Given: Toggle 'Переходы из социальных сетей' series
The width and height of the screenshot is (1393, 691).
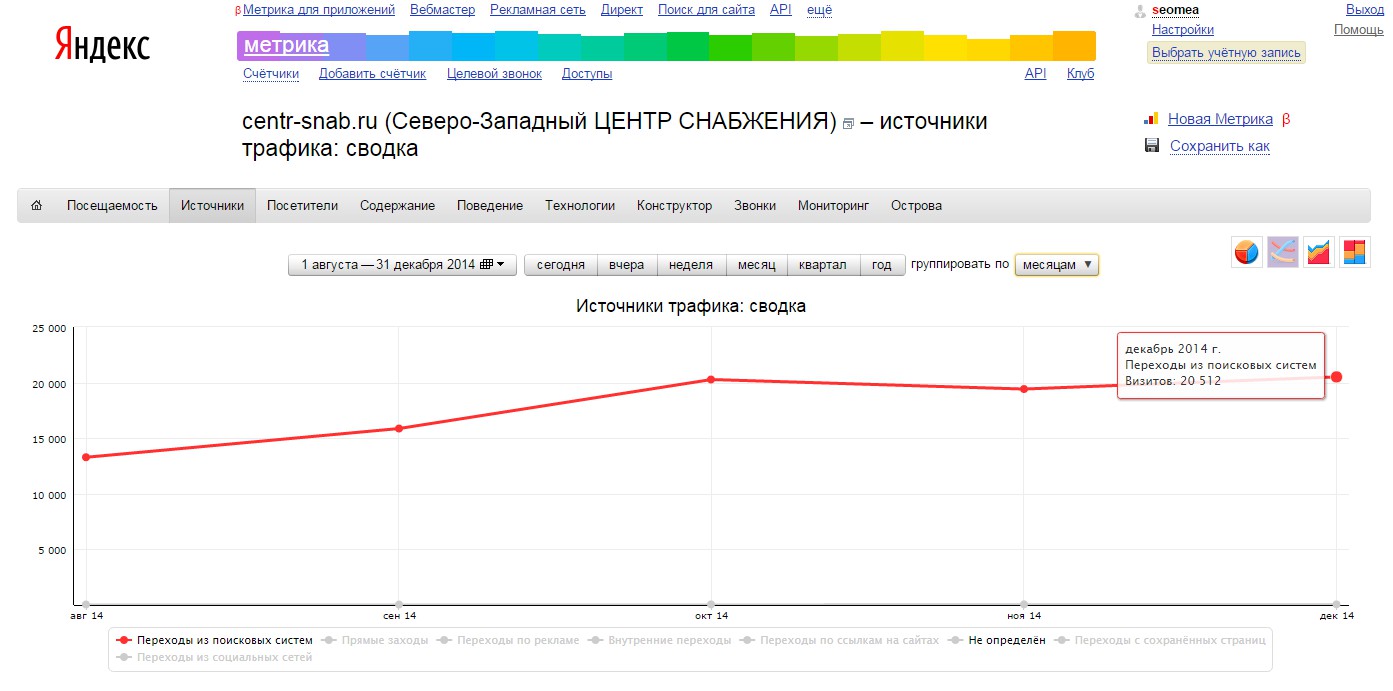Looking at the screenshot, I should pyautogui.click(x=215, y=657).
